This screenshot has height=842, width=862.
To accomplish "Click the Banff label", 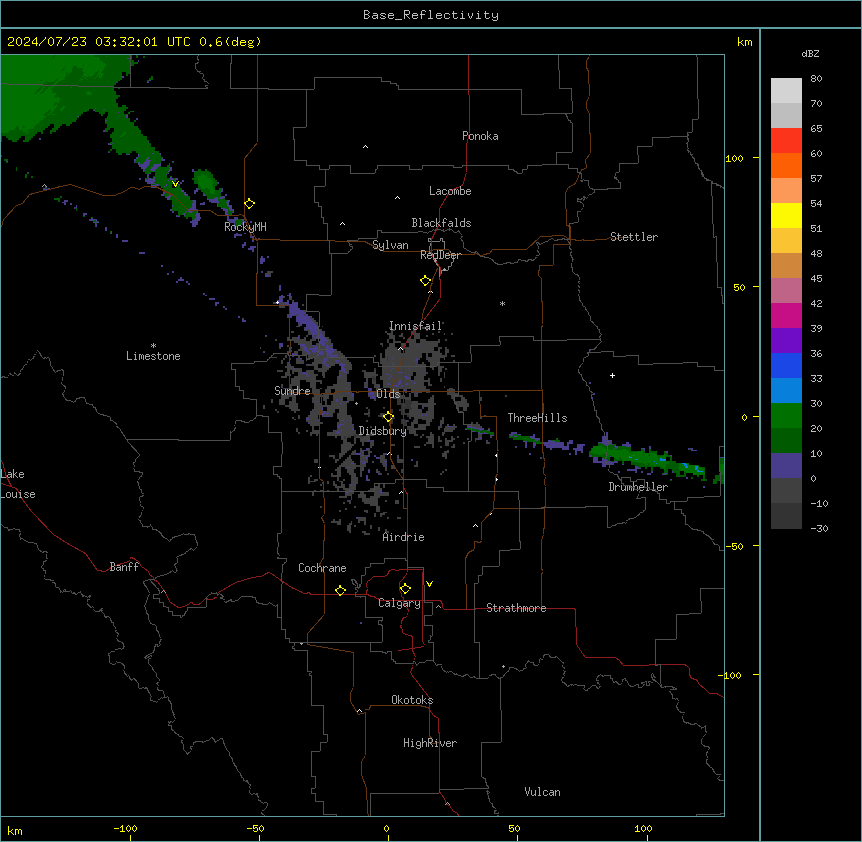I will point(124,567).
